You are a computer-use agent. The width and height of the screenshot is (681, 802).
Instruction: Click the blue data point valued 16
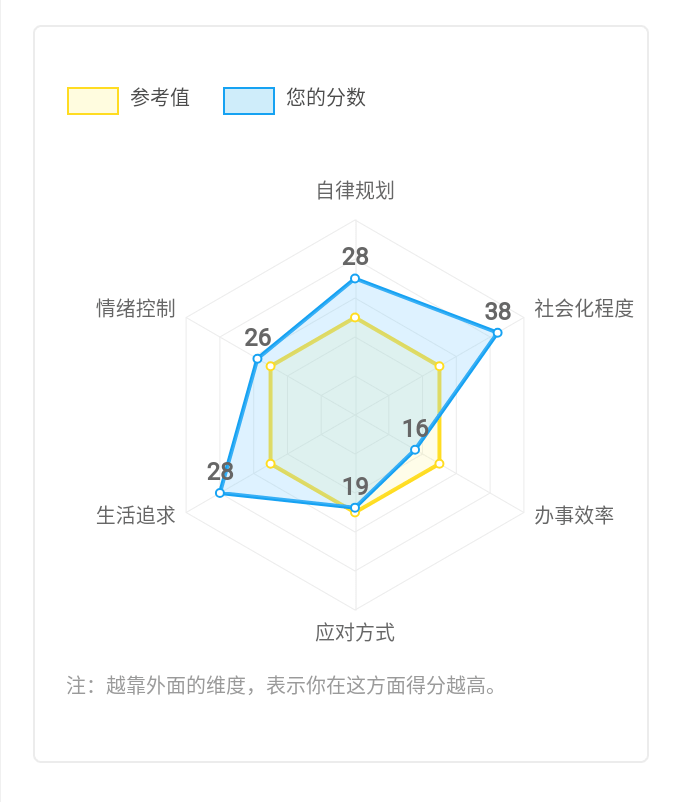coord(415,450)
